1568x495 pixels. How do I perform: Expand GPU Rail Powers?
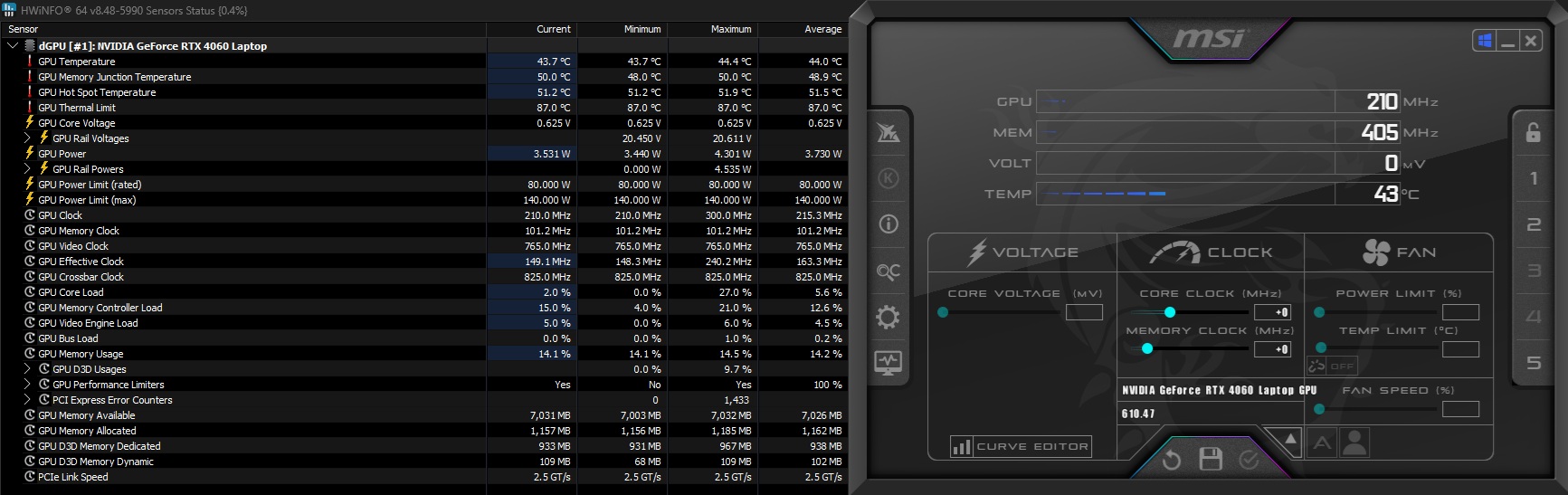pos(27,169)
